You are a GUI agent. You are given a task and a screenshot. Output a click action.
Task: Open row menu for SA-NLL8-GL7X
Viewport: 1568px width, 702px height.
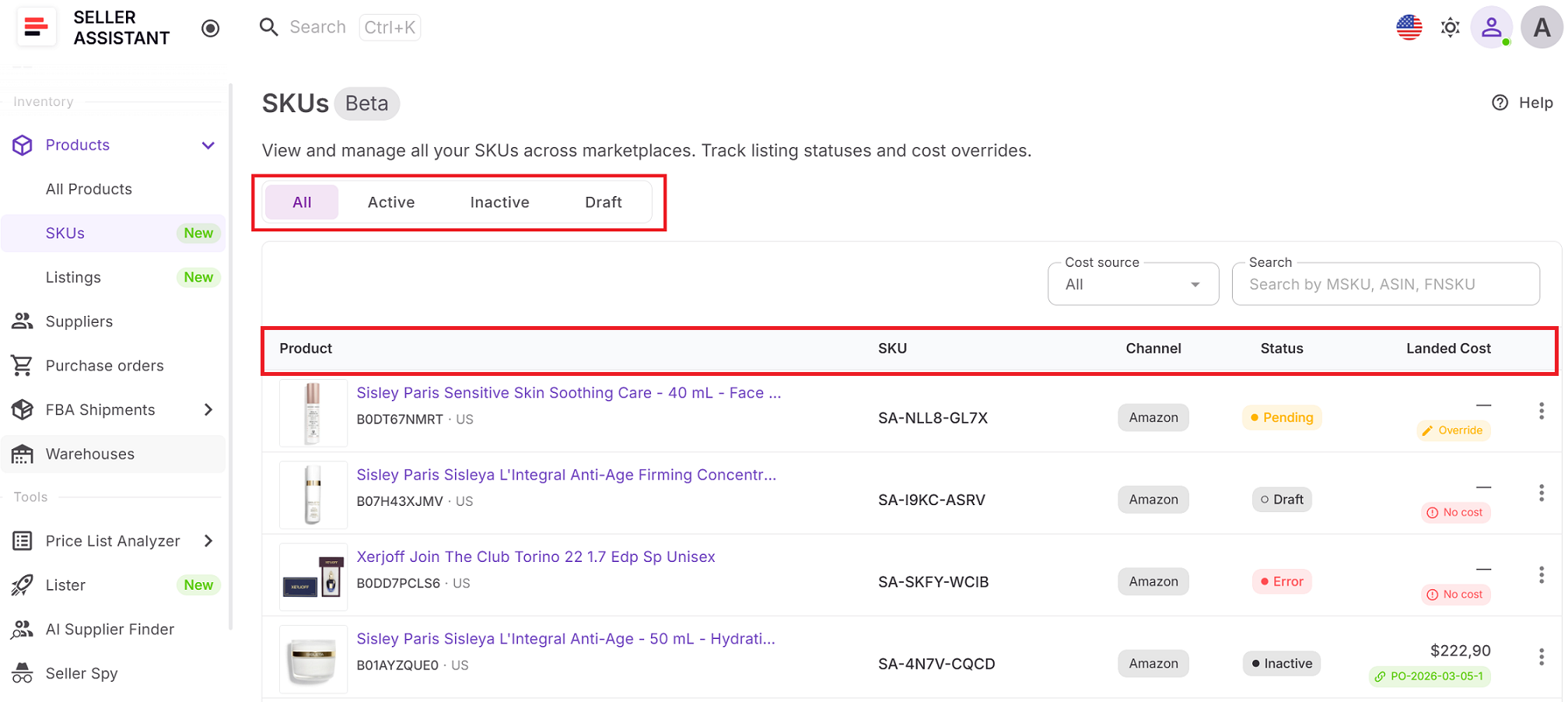click(x=1541, y=412)
